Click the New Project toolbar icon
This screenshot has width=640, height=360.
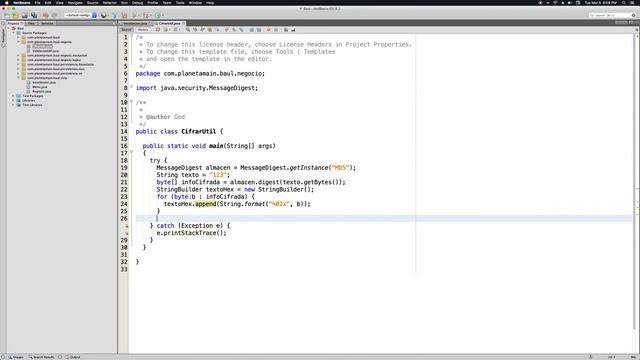click(x=16, y=16)
